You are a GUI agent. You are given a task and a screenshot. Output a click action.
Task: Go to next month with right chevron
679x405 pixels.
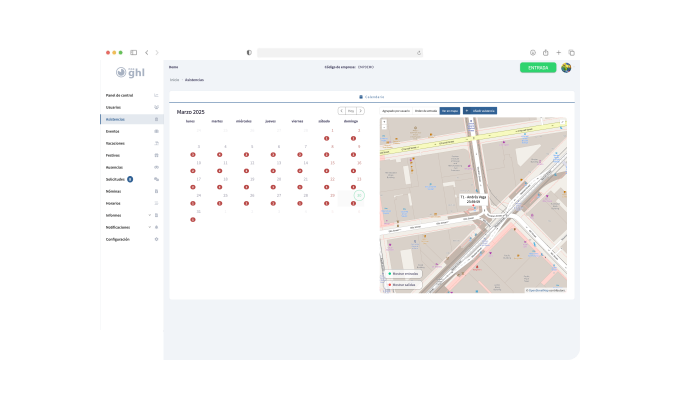pyautogui.click(x=361, y=111)
